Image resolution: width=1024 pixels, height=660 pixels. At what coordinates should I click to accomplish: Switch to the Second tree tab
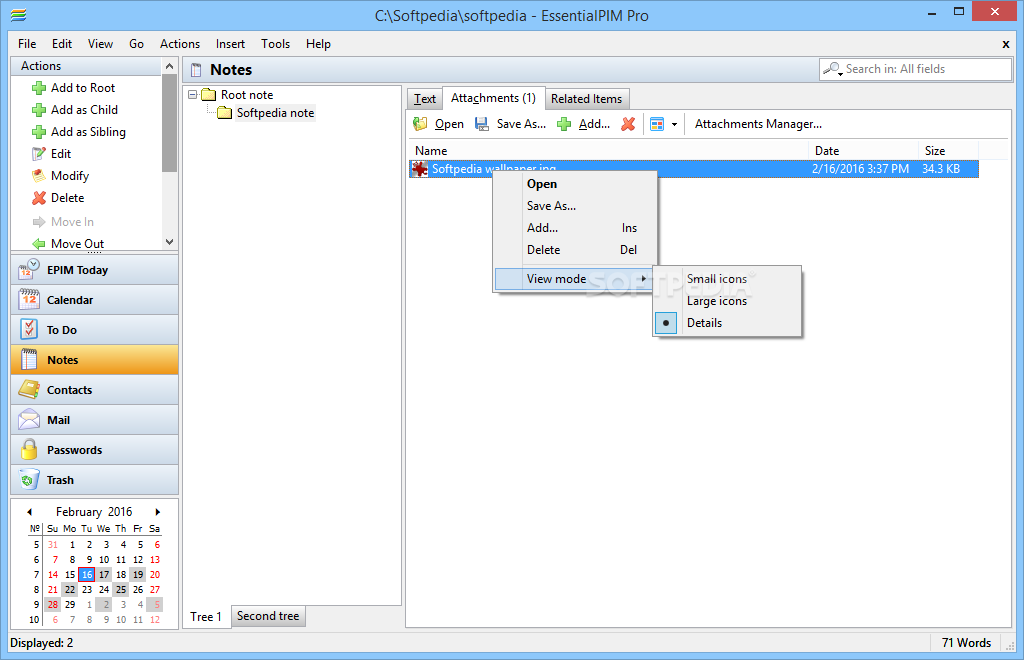tap(268, 616)
